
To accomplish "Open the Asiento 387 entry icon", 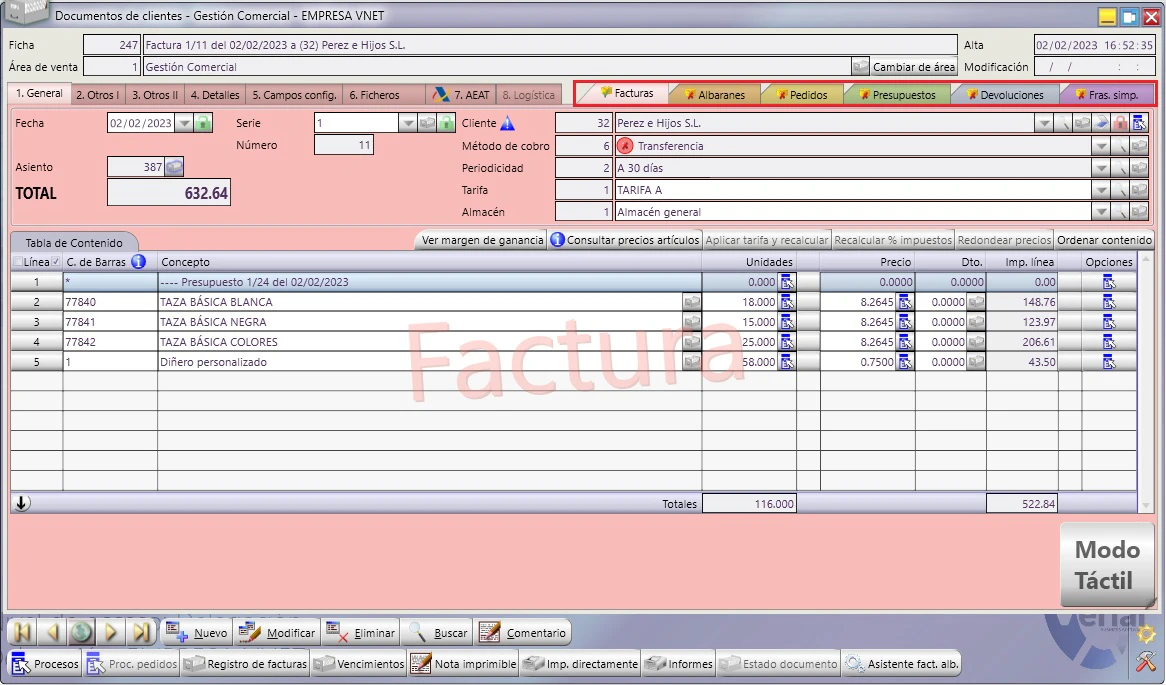I will 174,167.
